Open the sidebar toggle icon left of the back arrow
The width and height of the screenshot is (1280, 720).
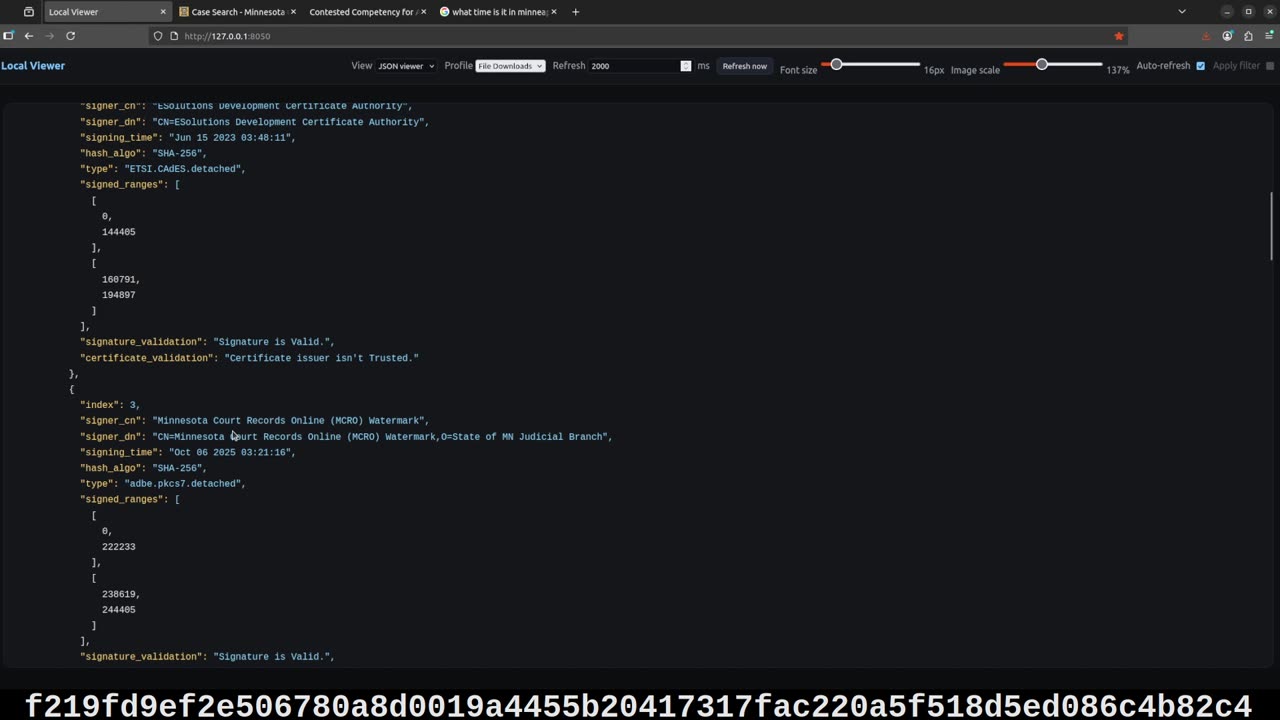(x=8, y=36)
